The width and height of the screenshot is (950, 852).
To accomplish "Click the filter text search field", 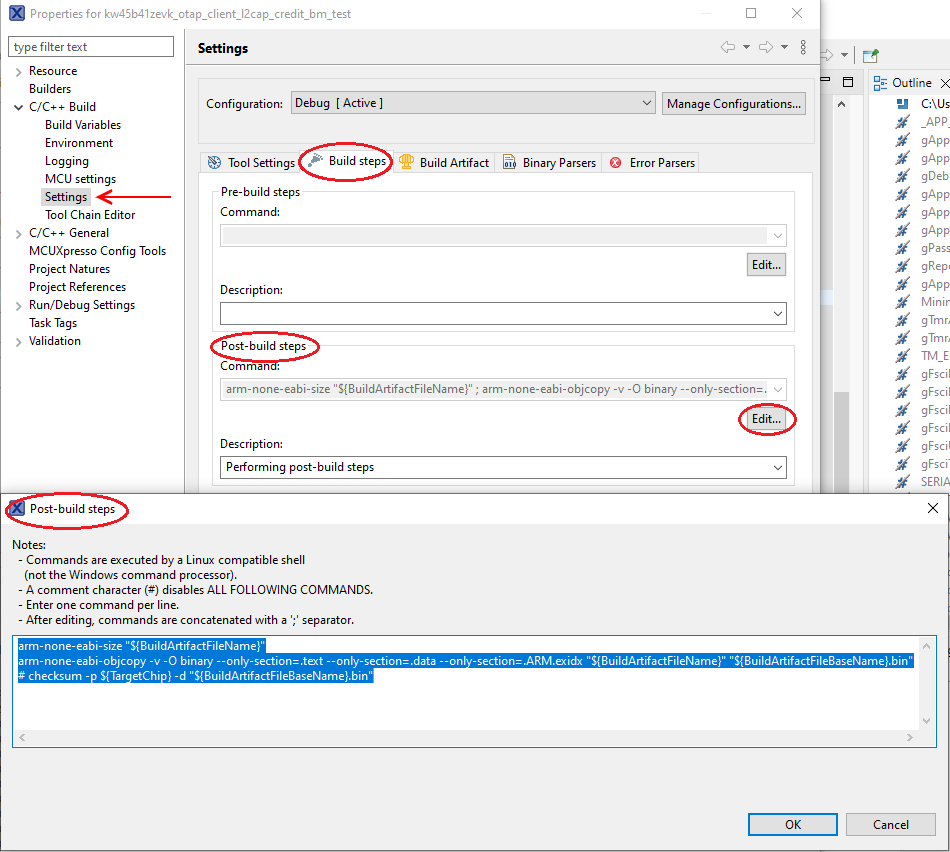I will tap(91, 47).
